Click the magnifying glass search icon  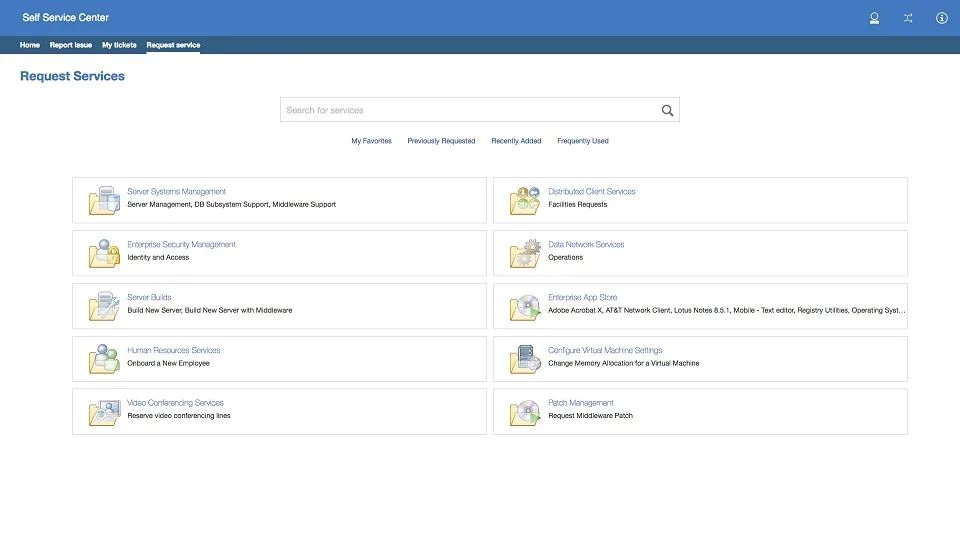coord(667,111)
